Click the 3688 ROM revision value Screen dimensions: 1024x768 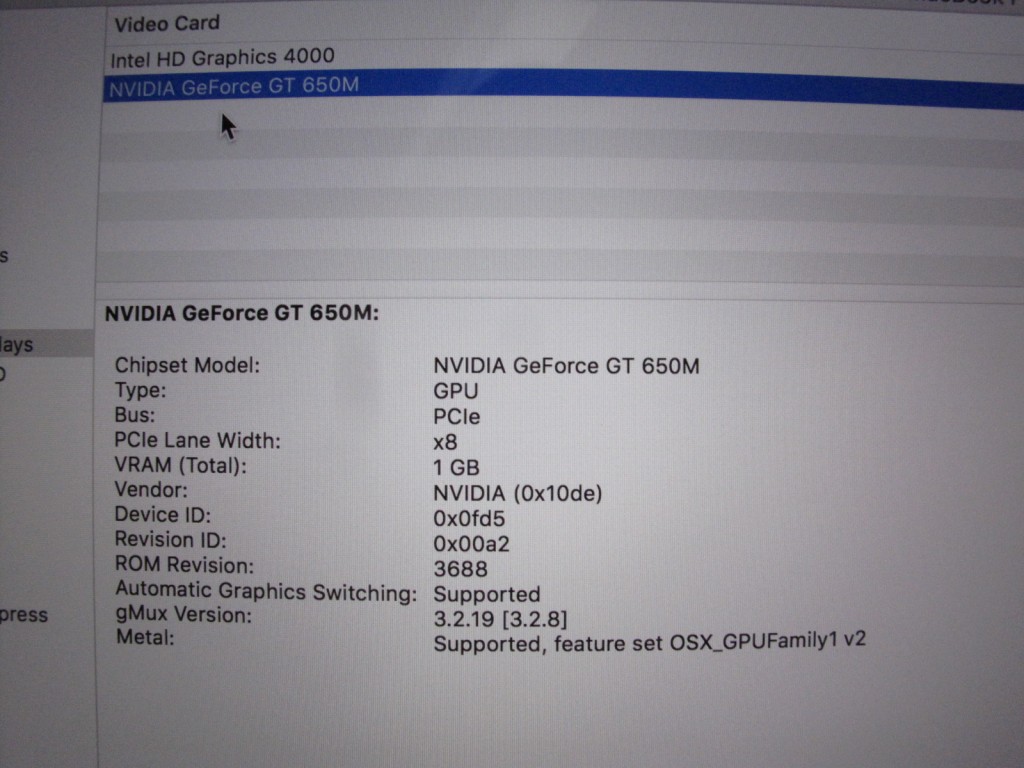coord(460,569)
